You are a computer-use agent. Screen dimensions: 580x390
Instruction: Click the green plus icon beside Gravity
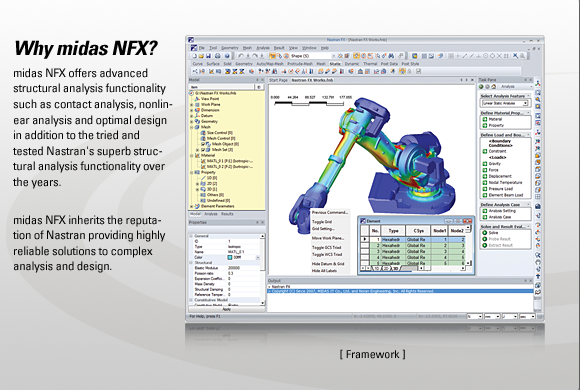[x=485, y=164]
